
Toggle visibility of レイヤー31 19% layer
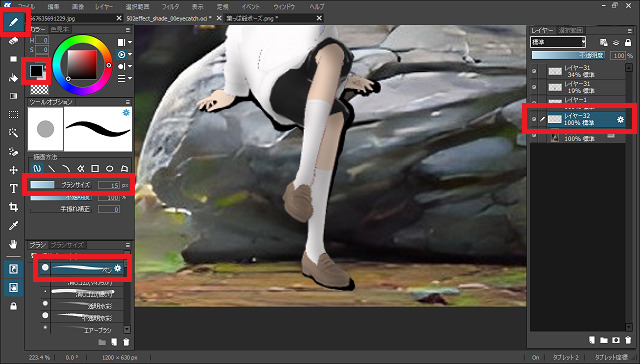(x=534, y=87)
